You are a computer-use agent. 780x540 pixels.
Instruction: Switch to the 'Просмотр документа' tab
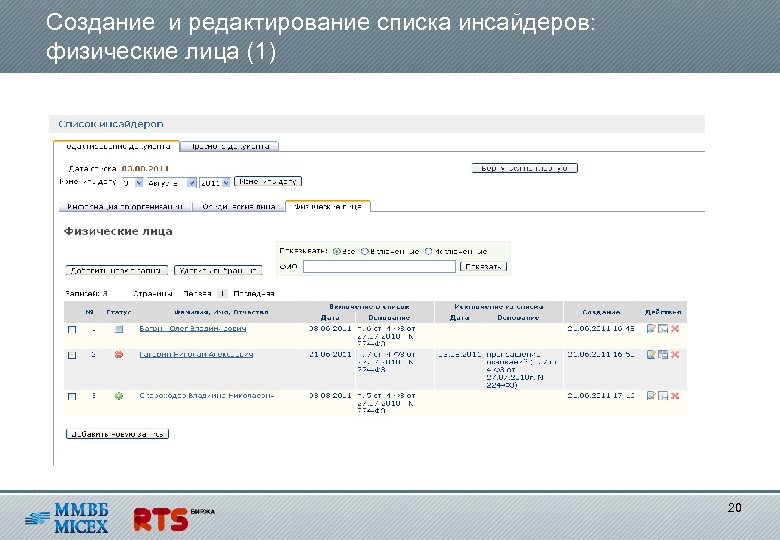(230, 146)
